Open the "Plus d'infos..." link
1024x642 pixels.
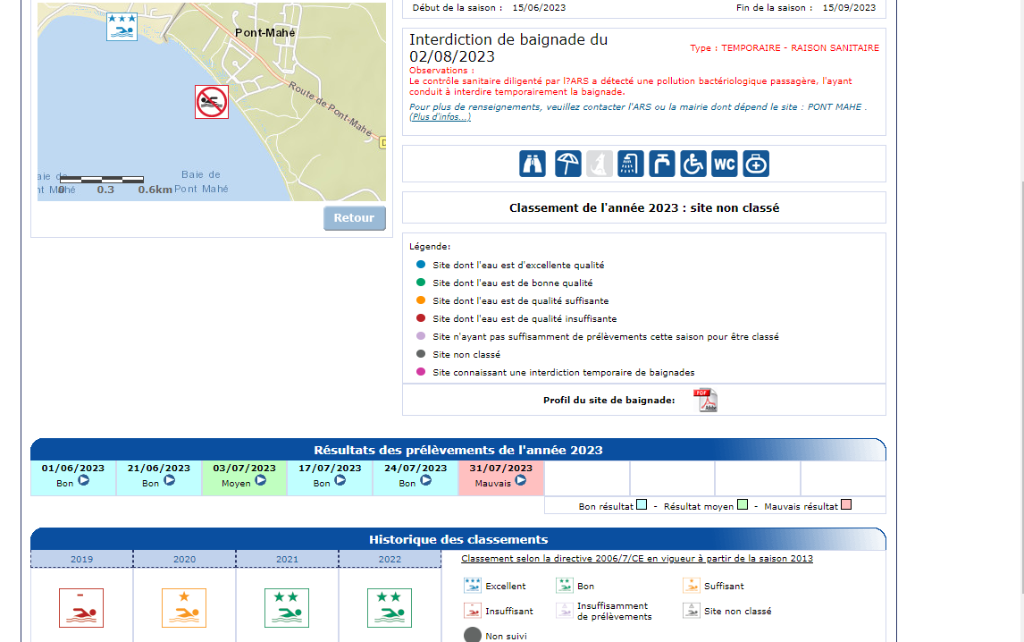pyautogui.click(x=440, y=117)
